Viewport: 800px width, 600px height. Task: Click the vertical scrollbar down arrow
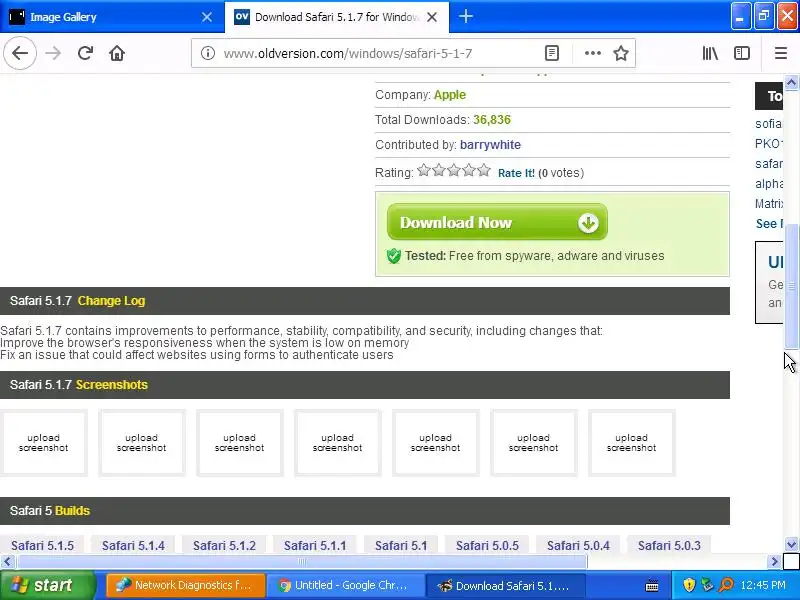pyautogui.click(x=791, y=545)
